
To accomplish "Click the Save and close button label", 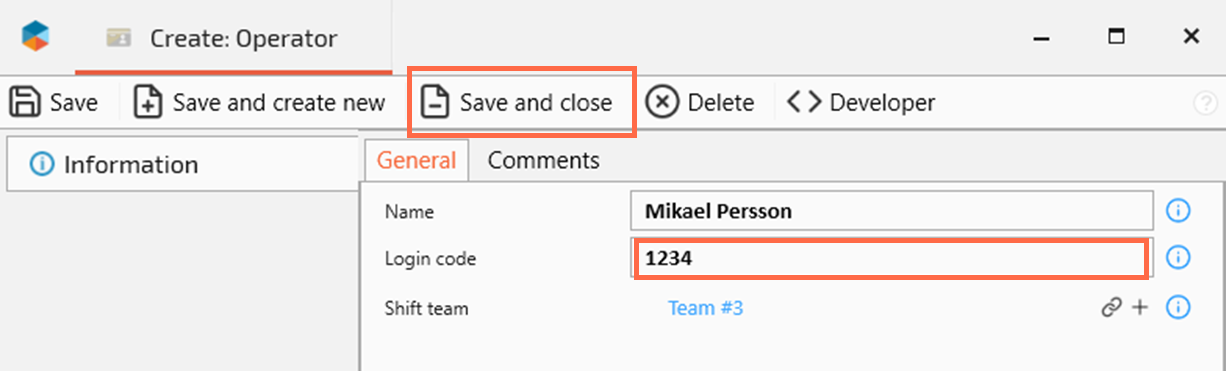I will 536,102.
